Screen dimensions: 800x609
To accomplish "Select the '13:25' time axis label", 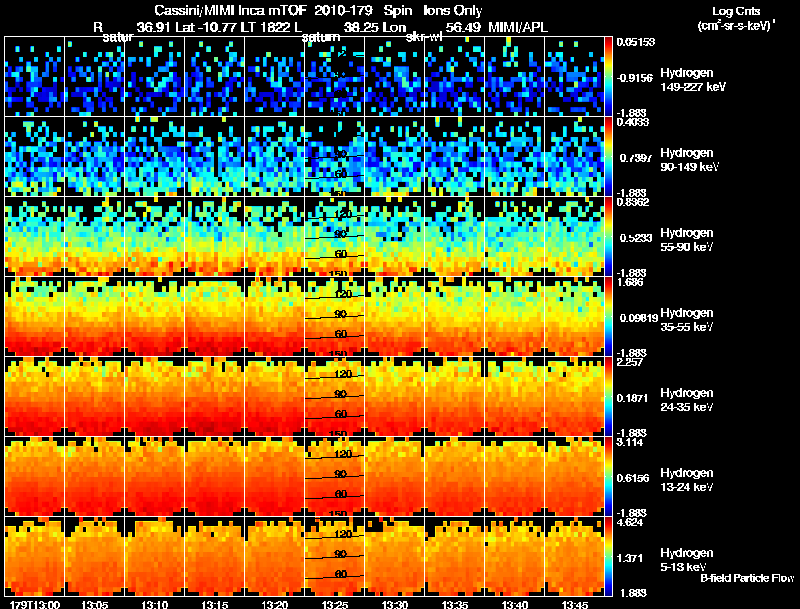I will click(x=335, y=605).
